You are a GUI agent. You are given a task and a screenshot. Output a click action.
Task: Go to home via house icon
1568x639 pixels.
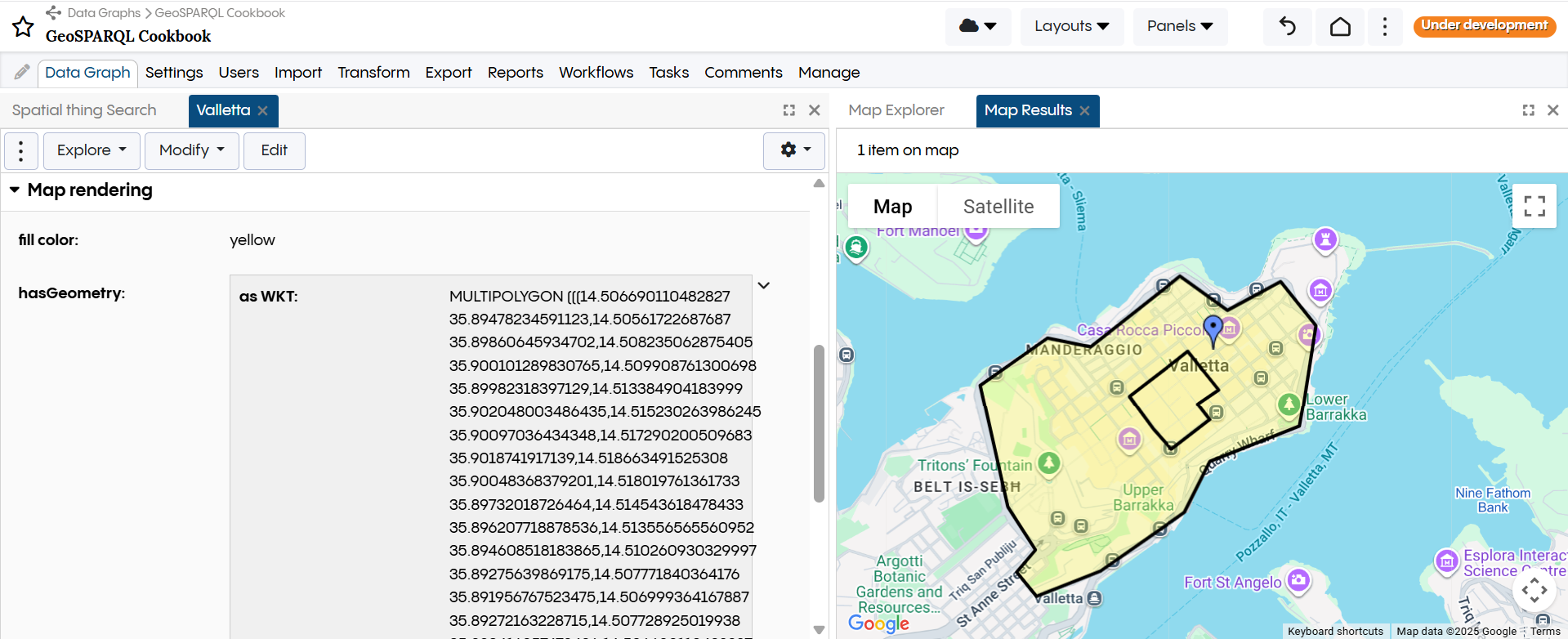pyautogui.click(x=1340, y=26)
